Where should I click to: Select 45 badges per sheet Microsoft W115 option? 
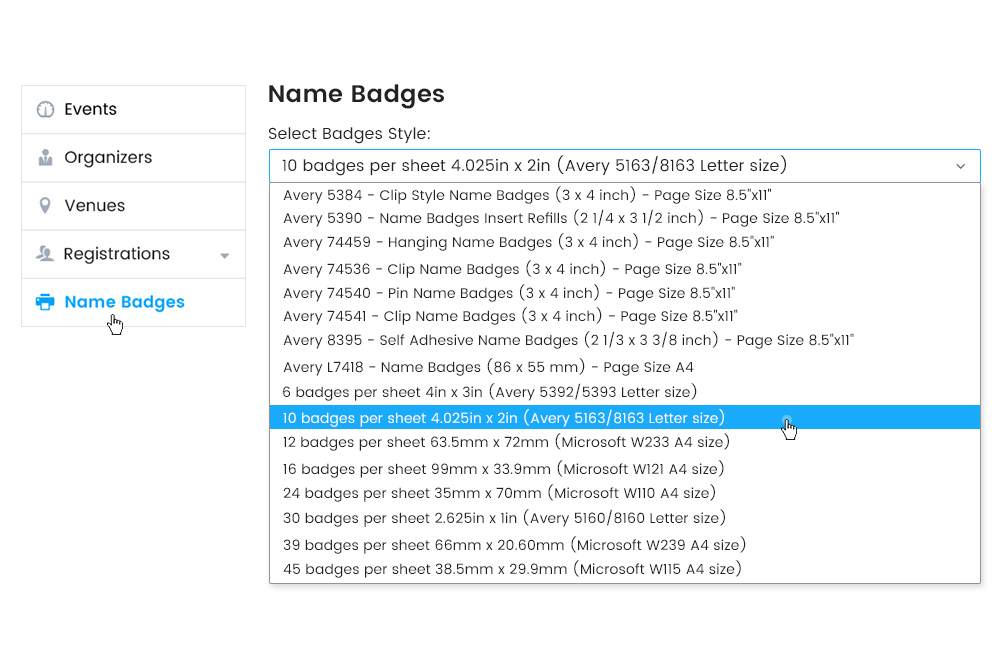510,569
